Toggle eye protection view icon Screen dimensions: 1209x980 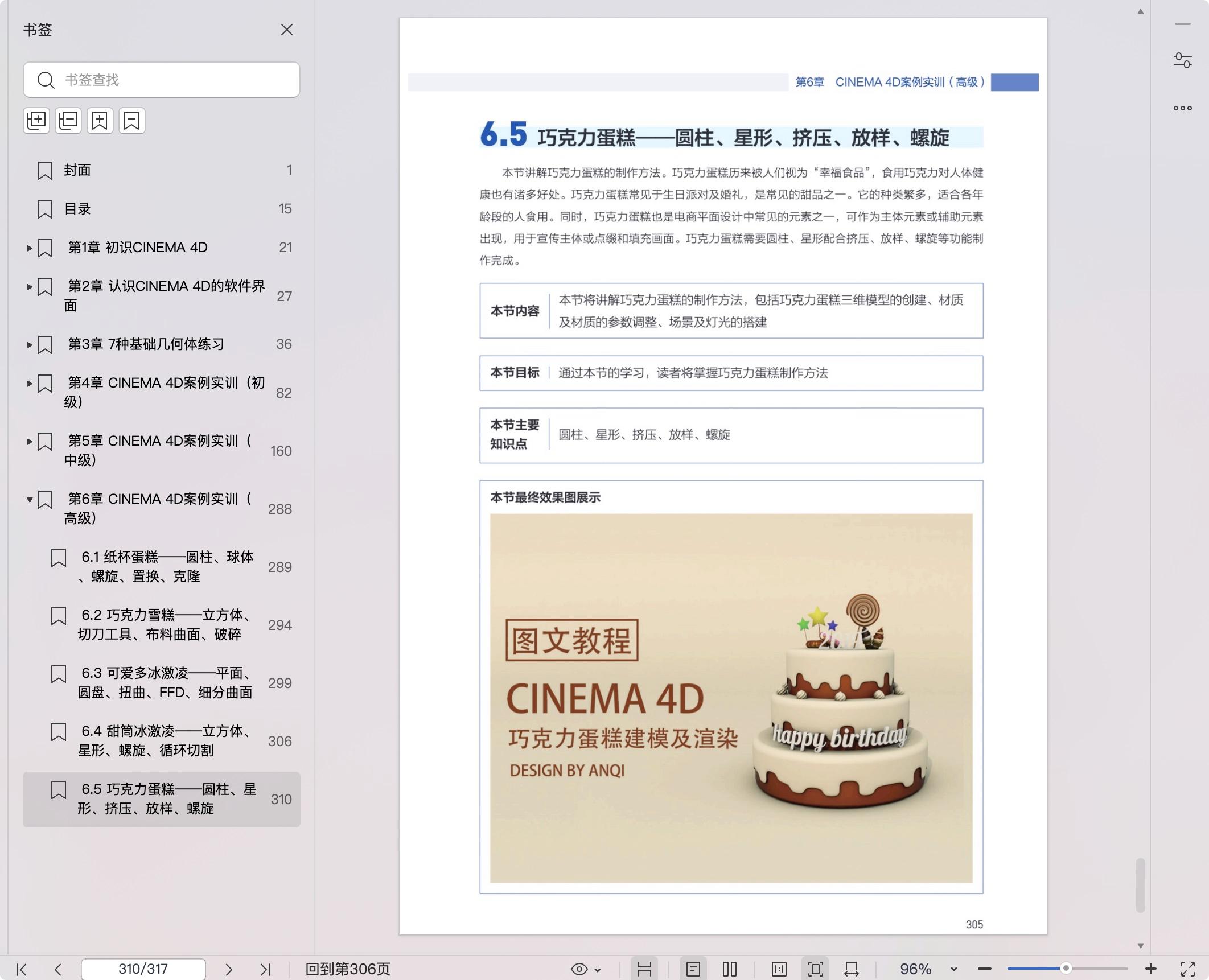[579, 969]
